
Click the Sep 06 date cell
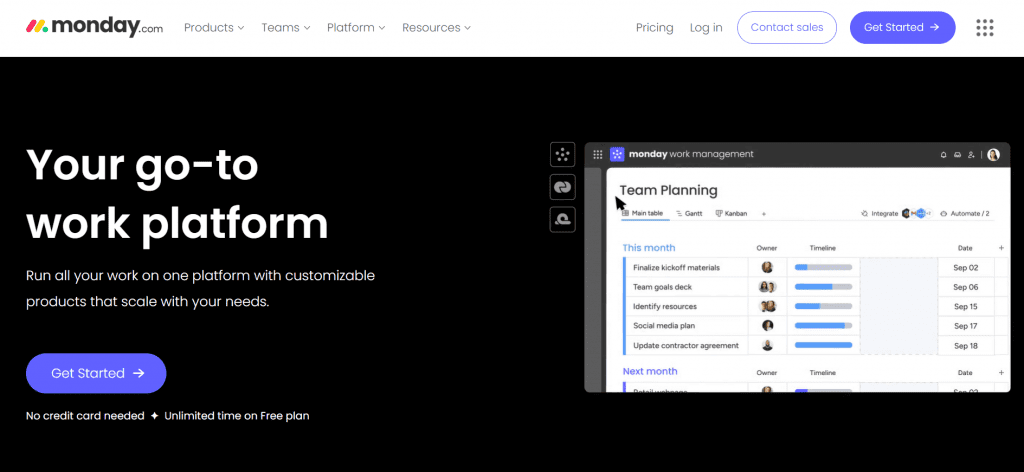coord(965,287)
